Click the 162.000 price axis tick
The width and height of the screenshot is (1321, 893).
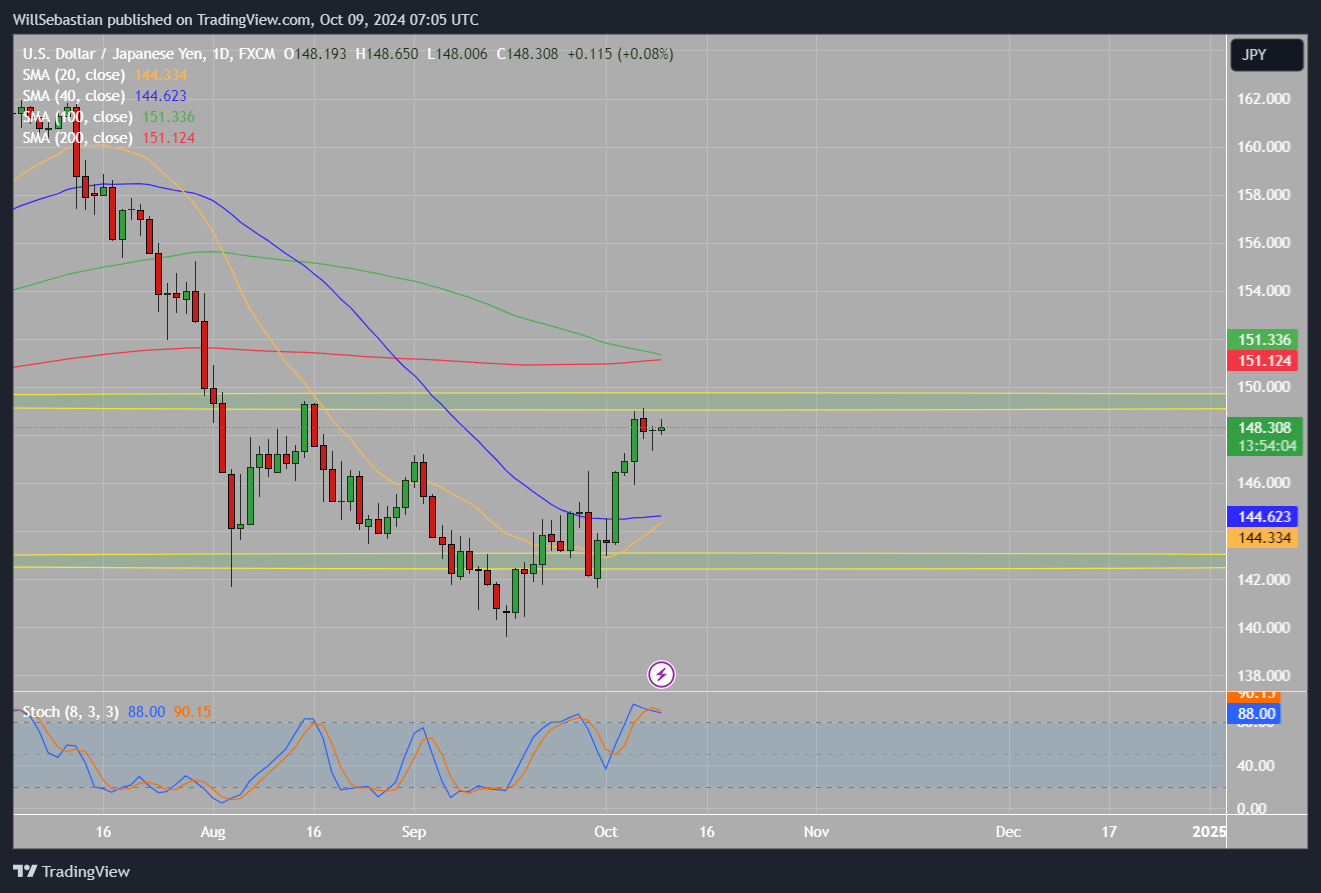pos(1263,99)
